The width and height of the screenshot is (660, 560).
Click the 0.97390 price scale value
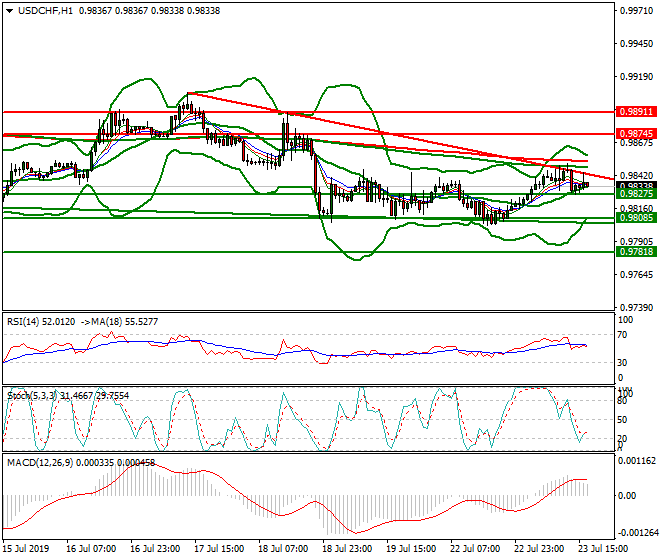636,307
